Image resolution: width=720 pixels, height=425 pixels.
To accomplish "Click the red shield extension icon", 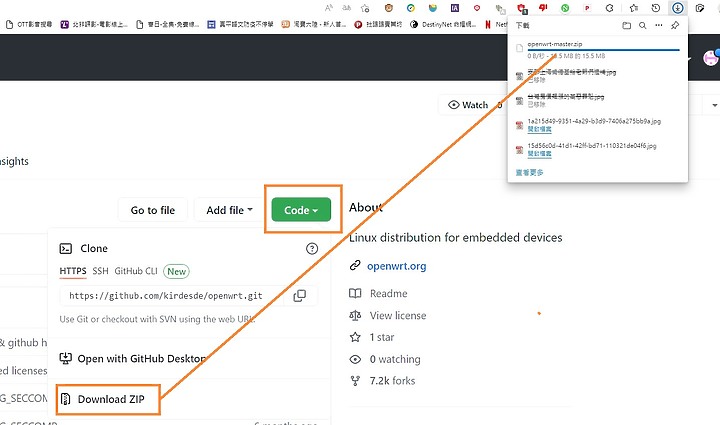I will tap(522, 8).
